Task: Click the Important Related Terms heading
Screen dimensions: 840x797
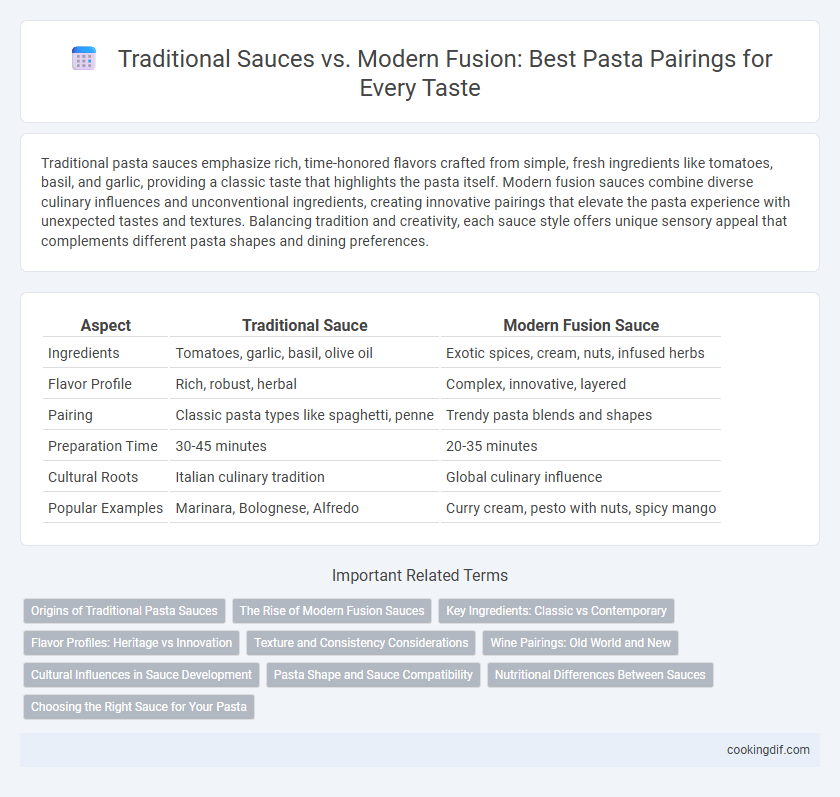Action: (420, 575)
